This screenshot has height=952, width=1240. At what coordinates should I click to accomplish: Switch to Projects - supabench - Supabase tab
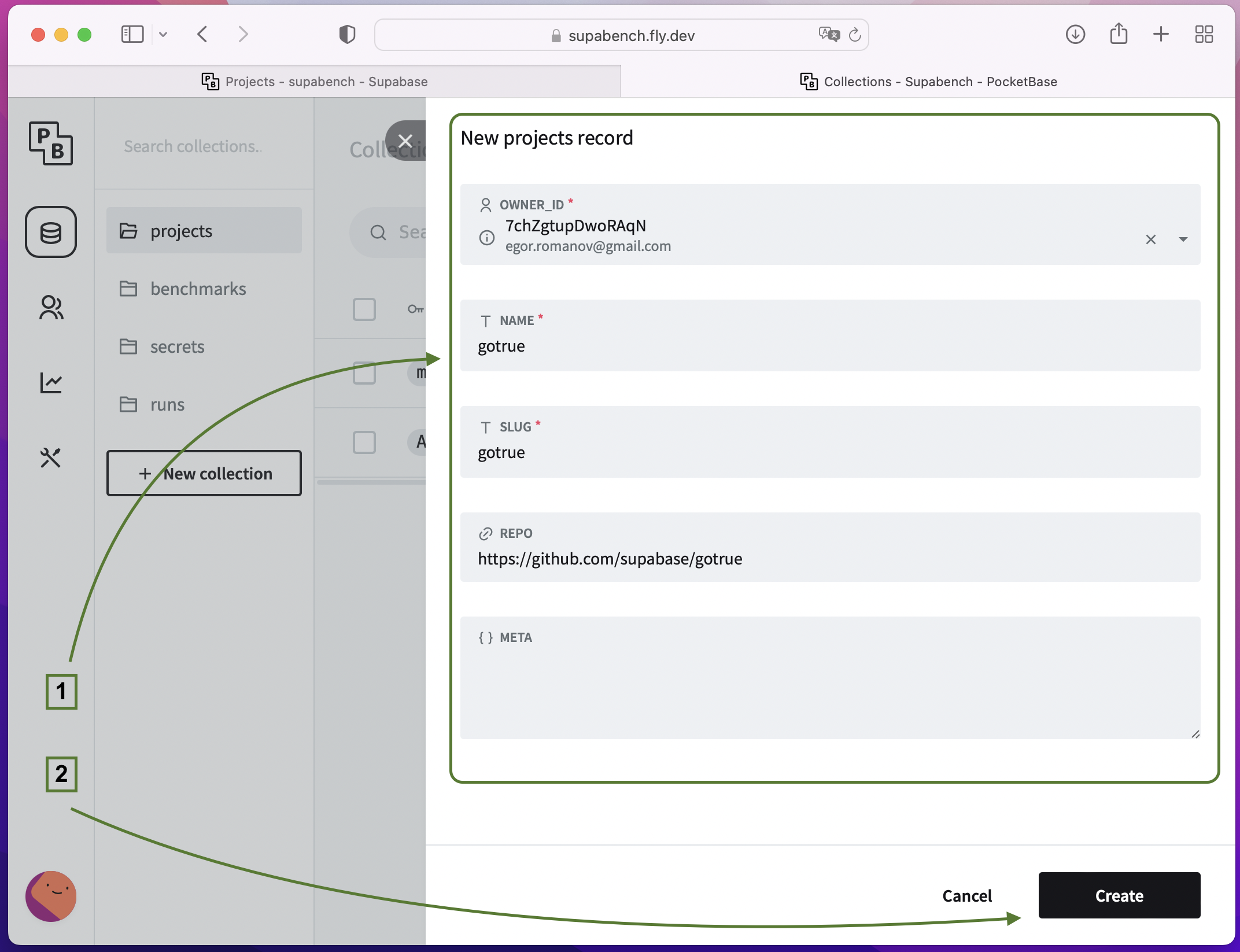315,82
